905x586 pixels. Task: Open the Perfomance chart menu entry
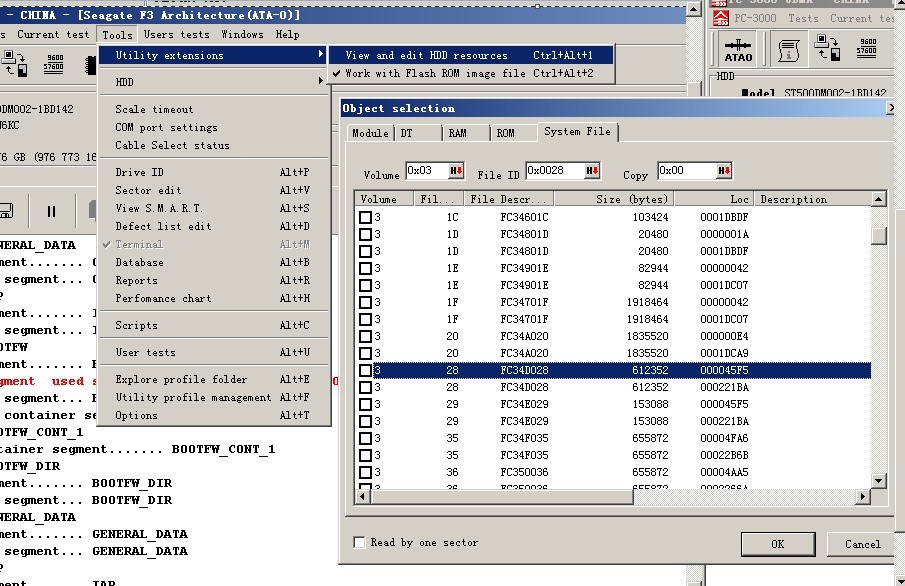point(214,298)
